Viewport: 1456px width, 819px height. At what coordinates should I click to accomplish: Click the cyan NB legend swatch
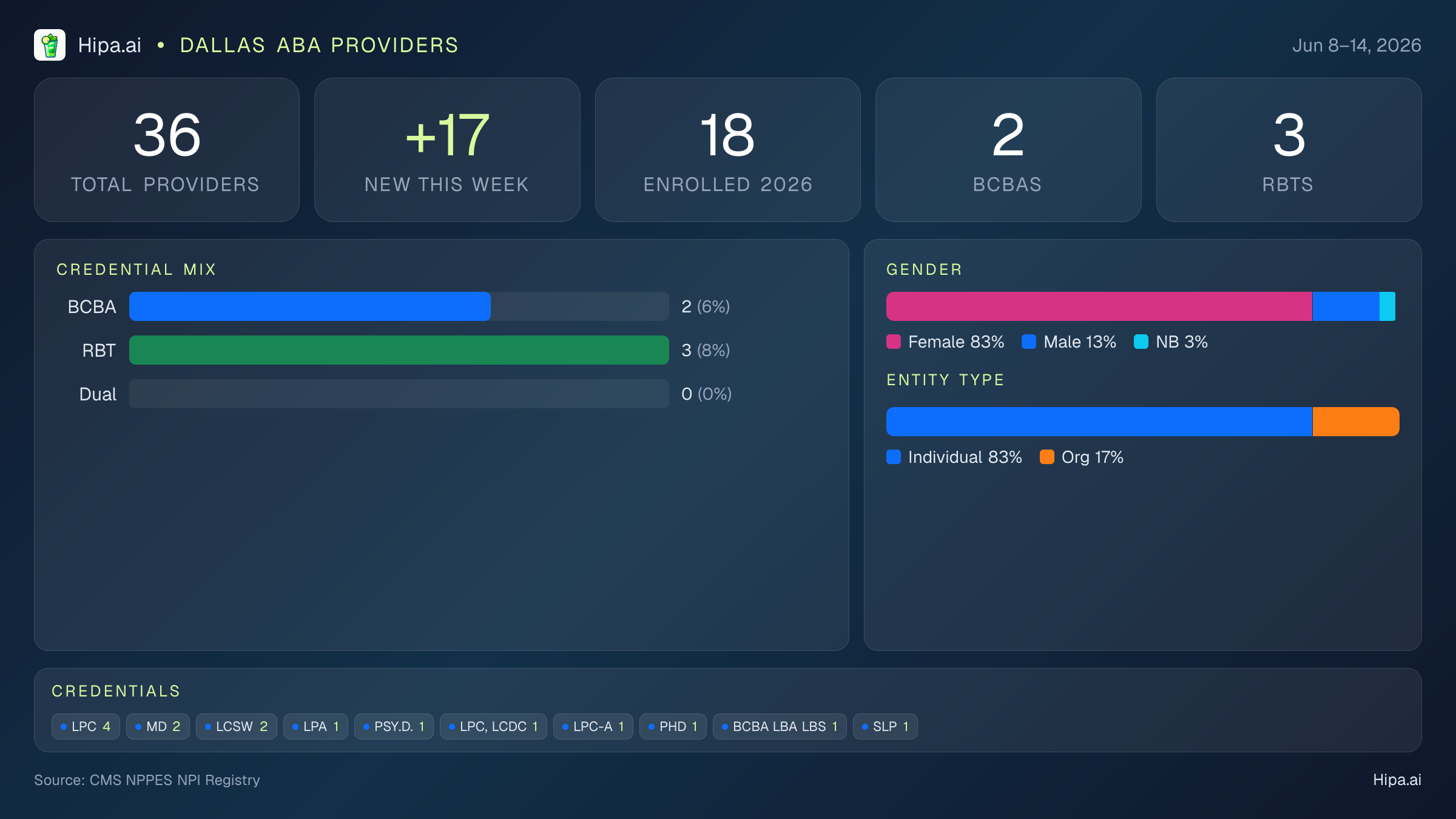[x=1141, y=342]
